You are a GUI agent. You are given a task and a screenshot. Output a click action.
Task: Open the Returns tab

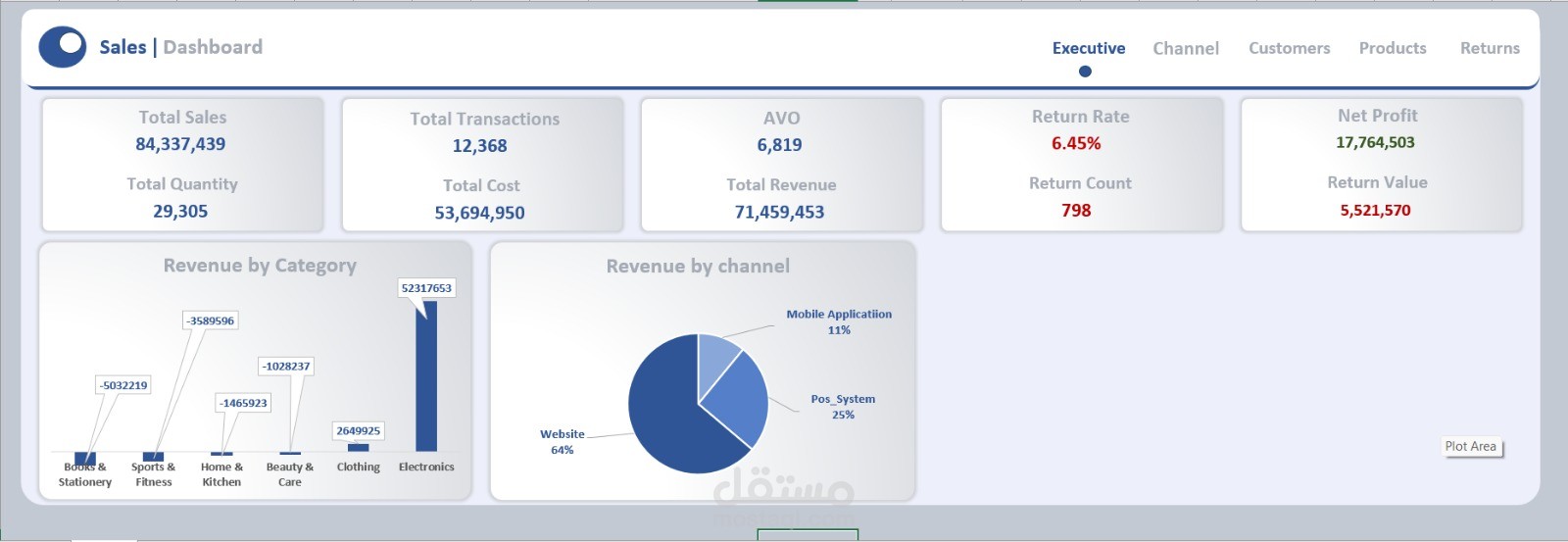tap(1490, 48)
